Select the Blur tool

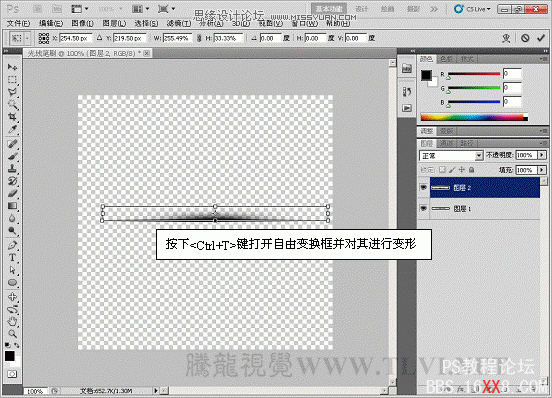[x=12, y=218]
